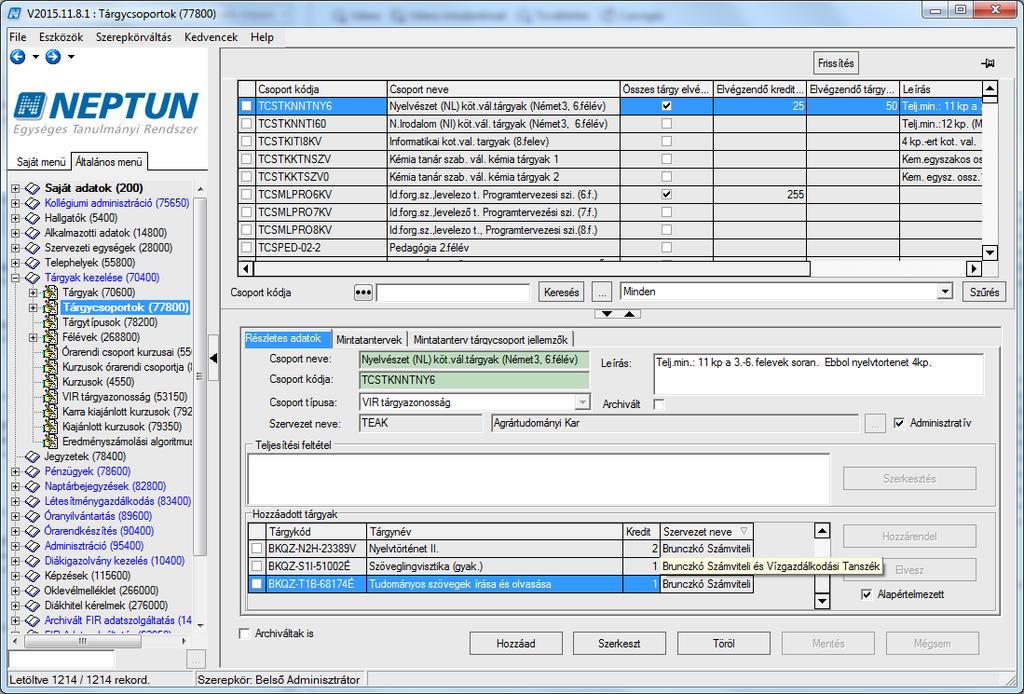
Task: Click the Frissítés button
Action: tap(836, 63)
